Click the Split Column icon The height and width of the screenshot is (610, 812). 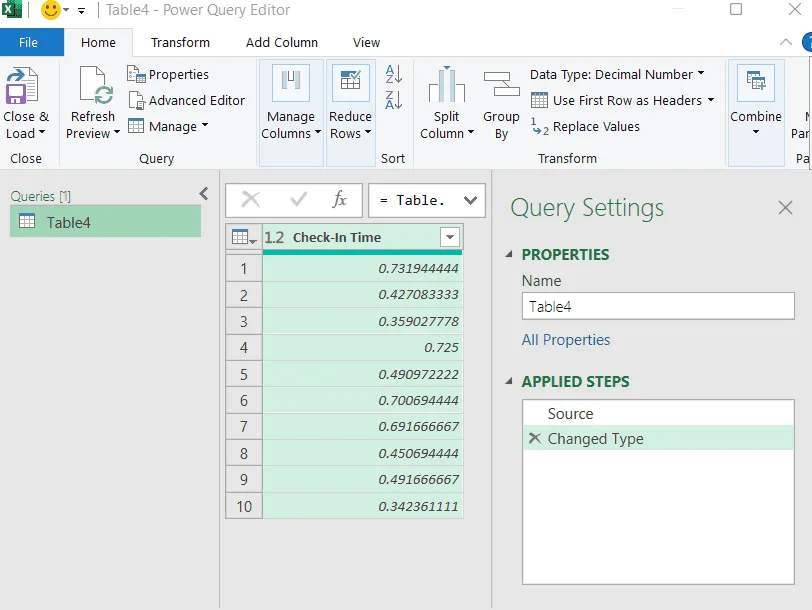click(x=446, y=85)
